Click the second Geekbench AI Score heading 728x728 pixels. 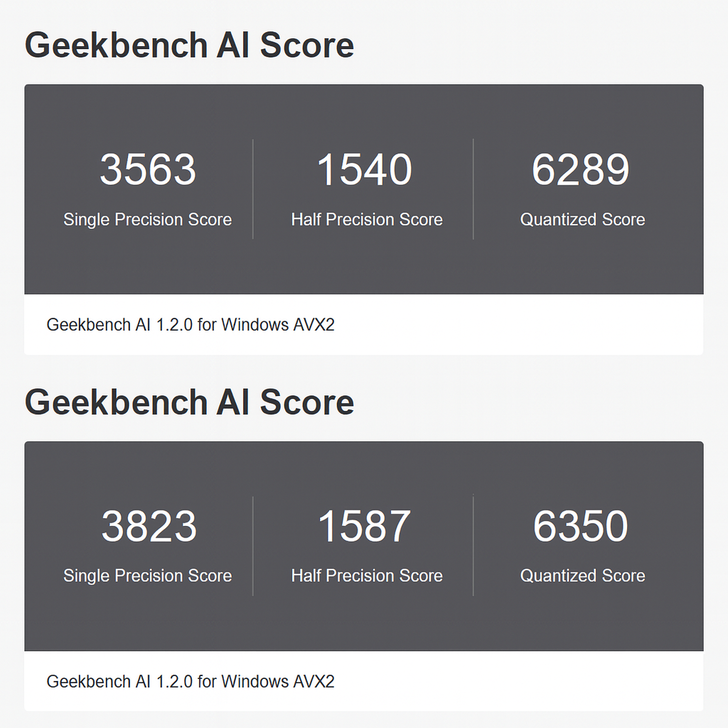coord(189,402)
